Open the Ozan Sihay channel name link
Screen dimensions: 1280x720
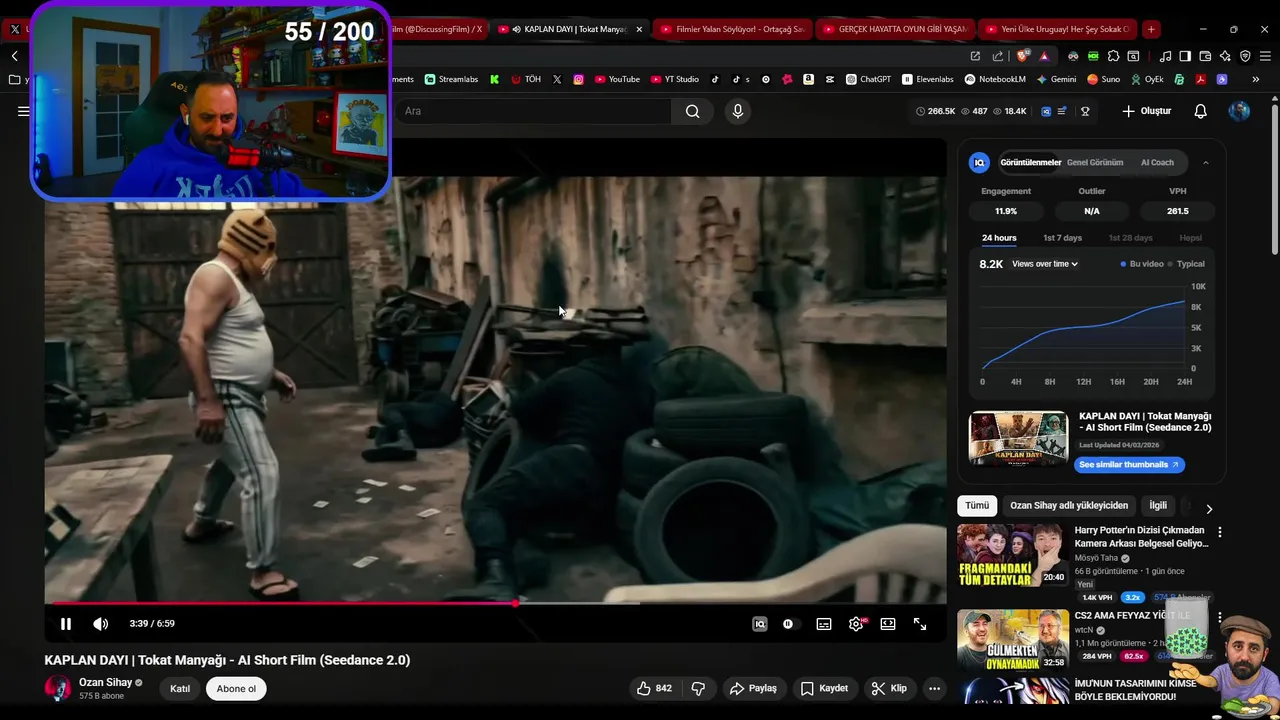pyautogui.click(x=105, y=682)
